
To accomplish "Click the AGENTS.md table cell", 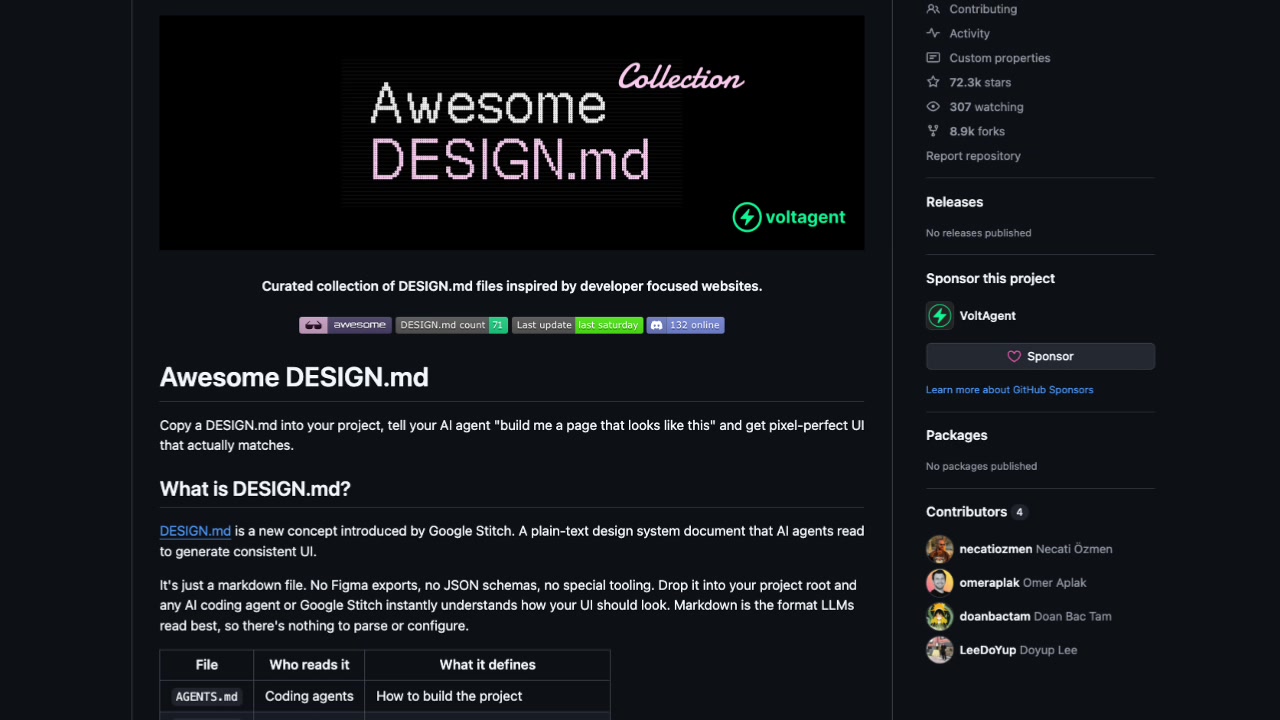I will [x=207, y=696].
